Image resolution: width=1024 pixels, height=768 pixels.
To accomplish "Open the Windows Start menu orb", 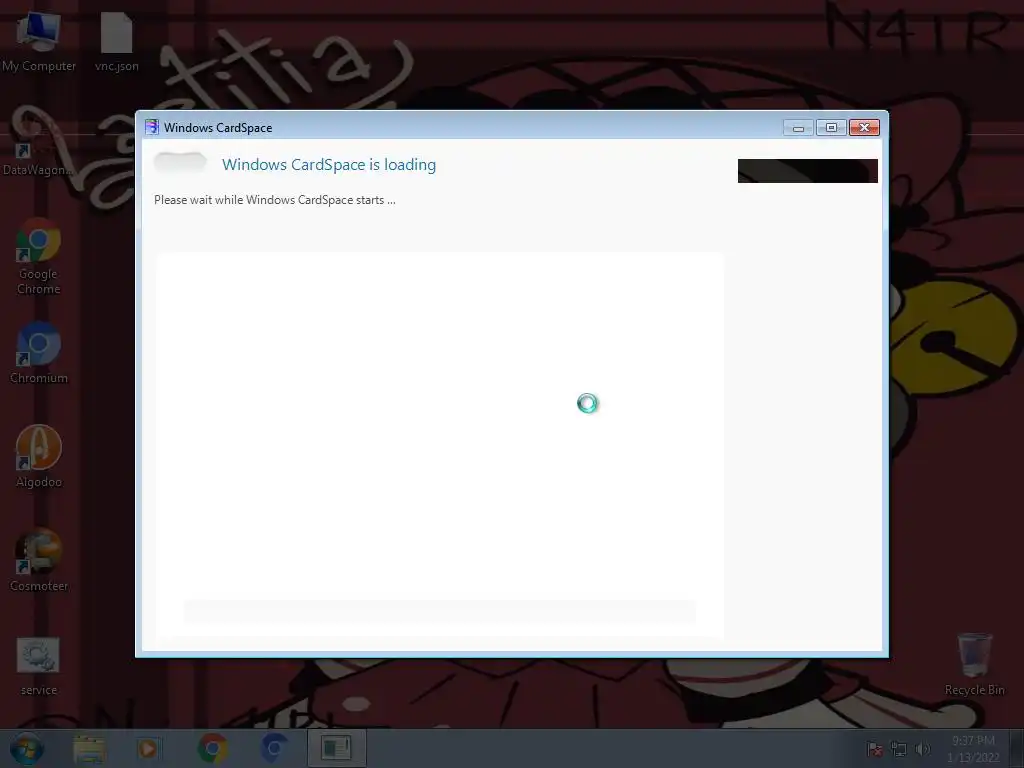I will click(26, 748).
